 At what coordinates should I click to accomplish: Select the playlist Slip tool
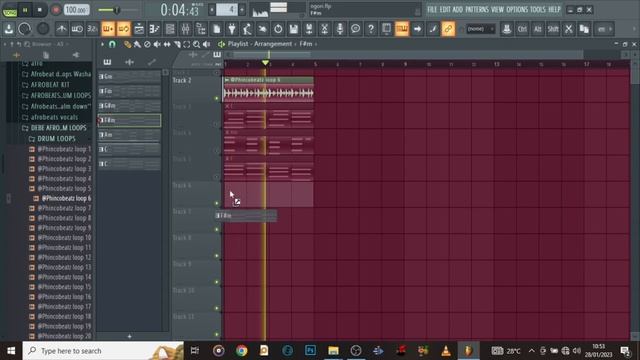click(x=167, y=44)
